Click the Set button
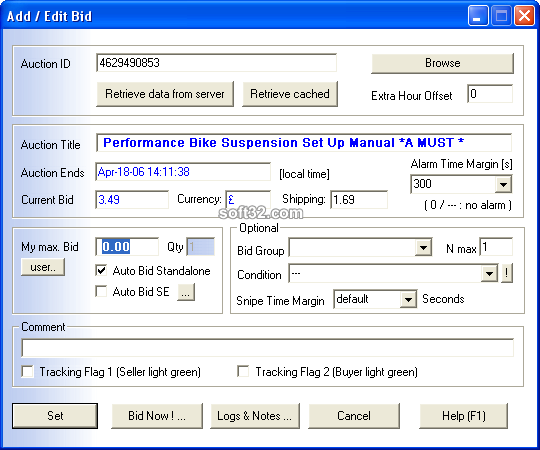Screen dimensions: 540x450 point(55,416)
